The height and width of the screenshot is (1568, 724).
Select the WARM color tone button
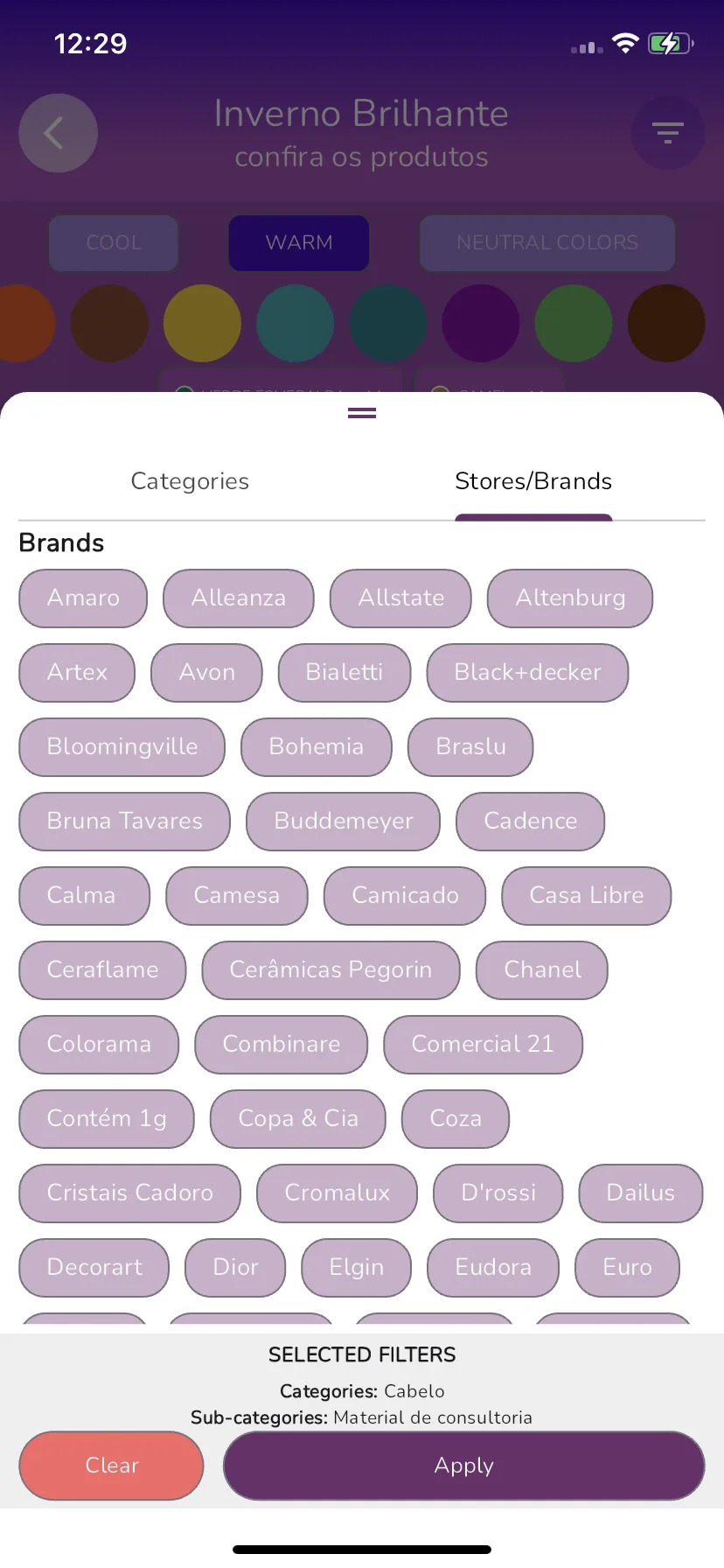point(299,242)
